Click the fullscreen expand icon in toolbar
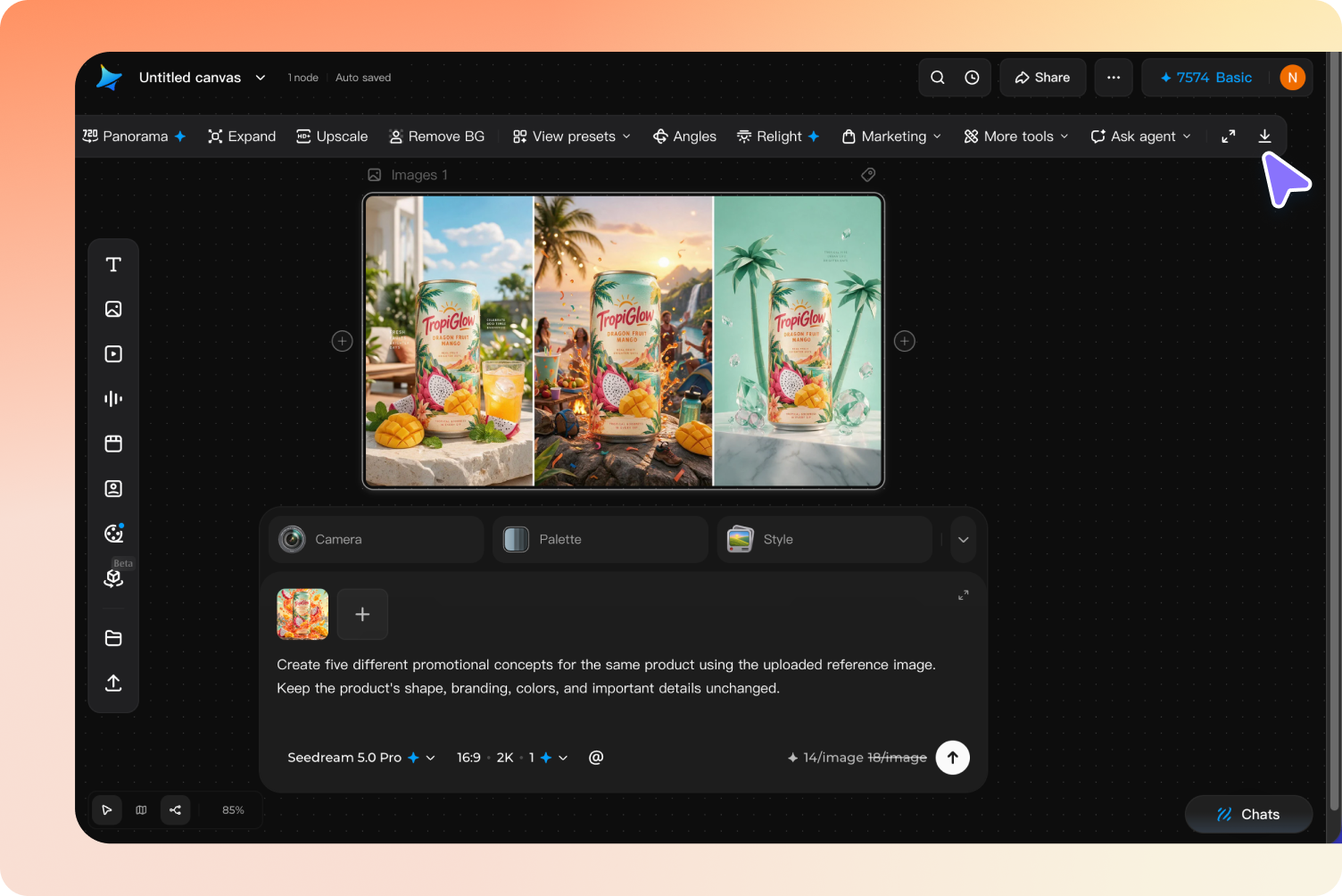 tap(1229, 136)
